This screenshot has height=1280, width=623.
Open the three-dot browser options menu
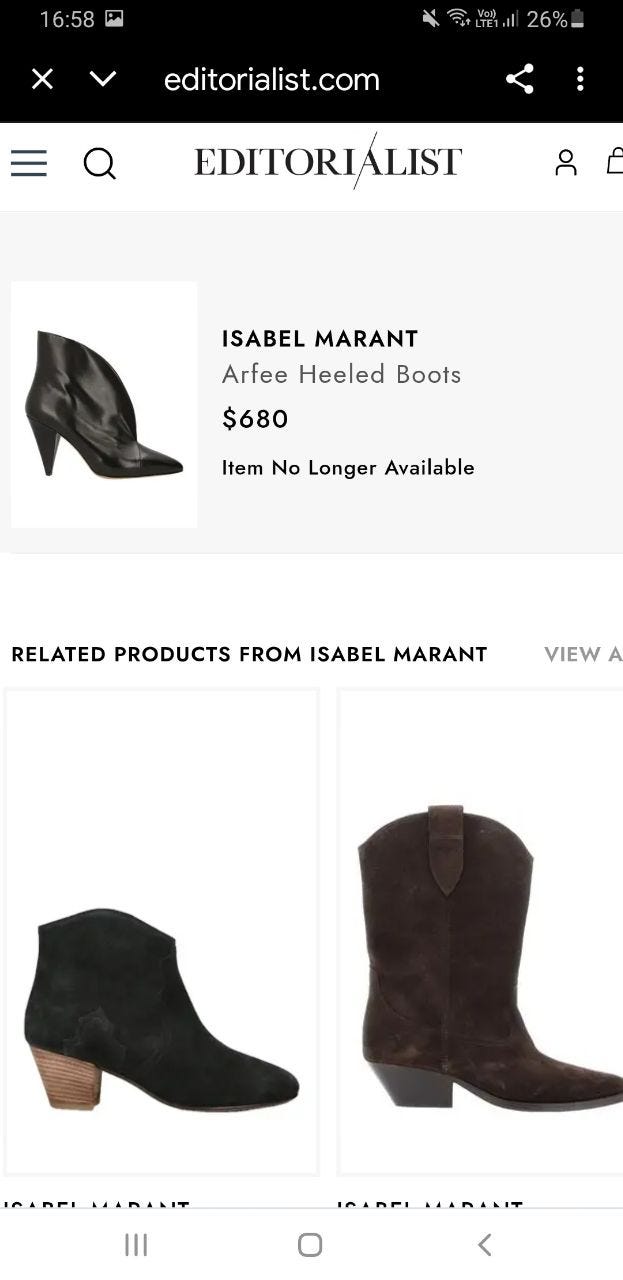[x=580, y=79]
